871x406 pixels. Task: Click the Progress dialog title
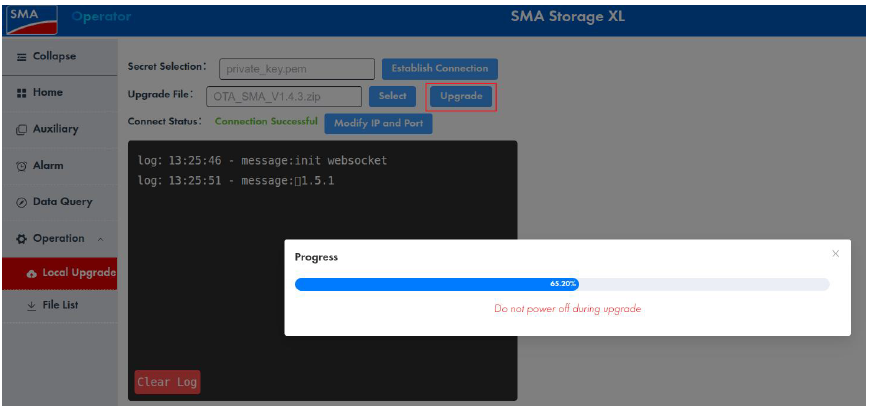[316, 257]
